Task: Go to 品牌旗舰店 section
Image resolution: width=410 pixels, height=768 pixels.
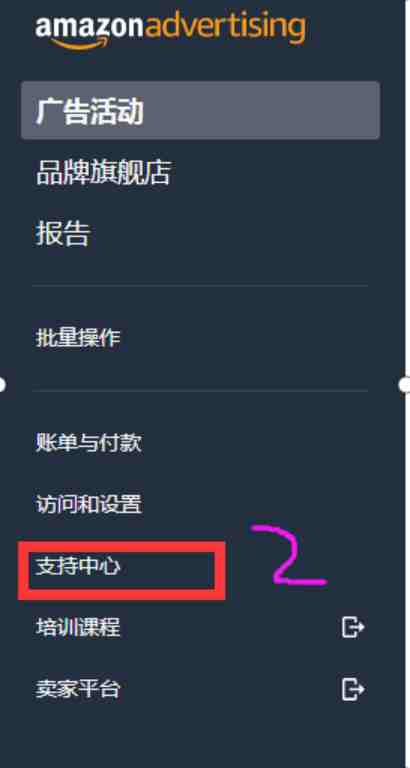Action: [x=103, y=172]
